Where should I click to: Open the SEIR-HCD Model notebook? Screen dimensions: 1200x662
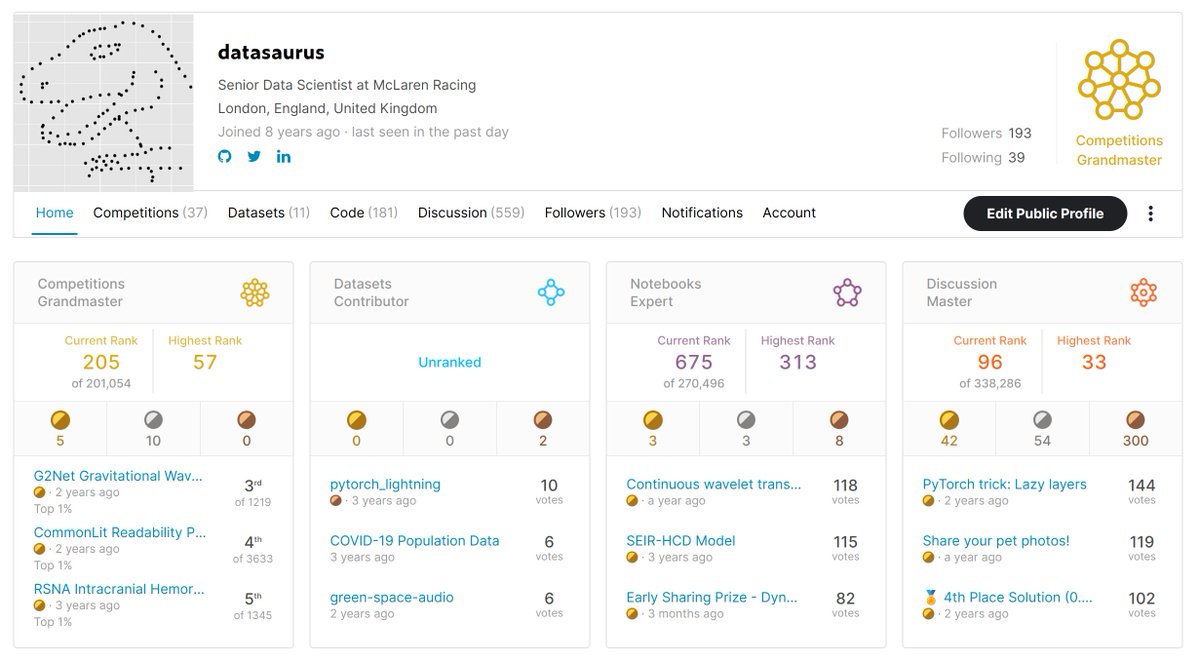[681, 541]
